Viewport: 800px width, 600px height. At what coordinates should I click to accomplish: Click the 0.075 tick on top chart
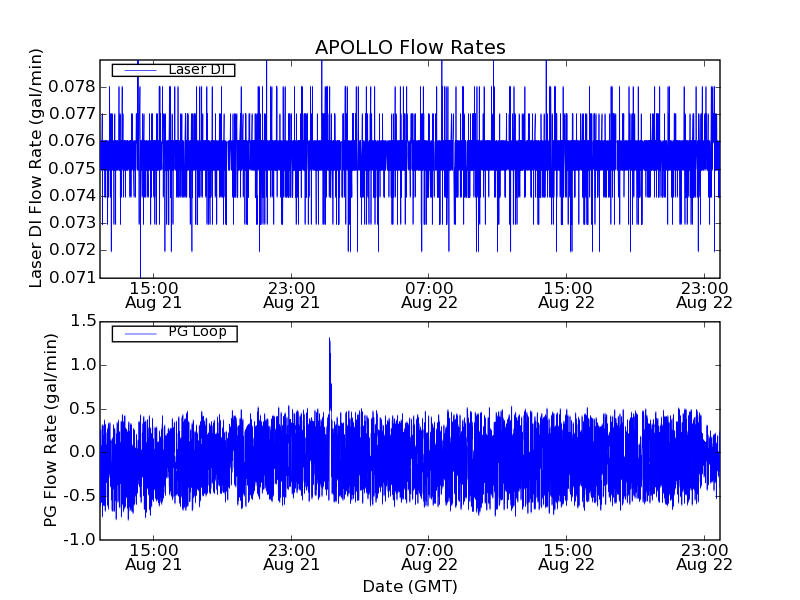pyautogui.click(x=72, y=168)
